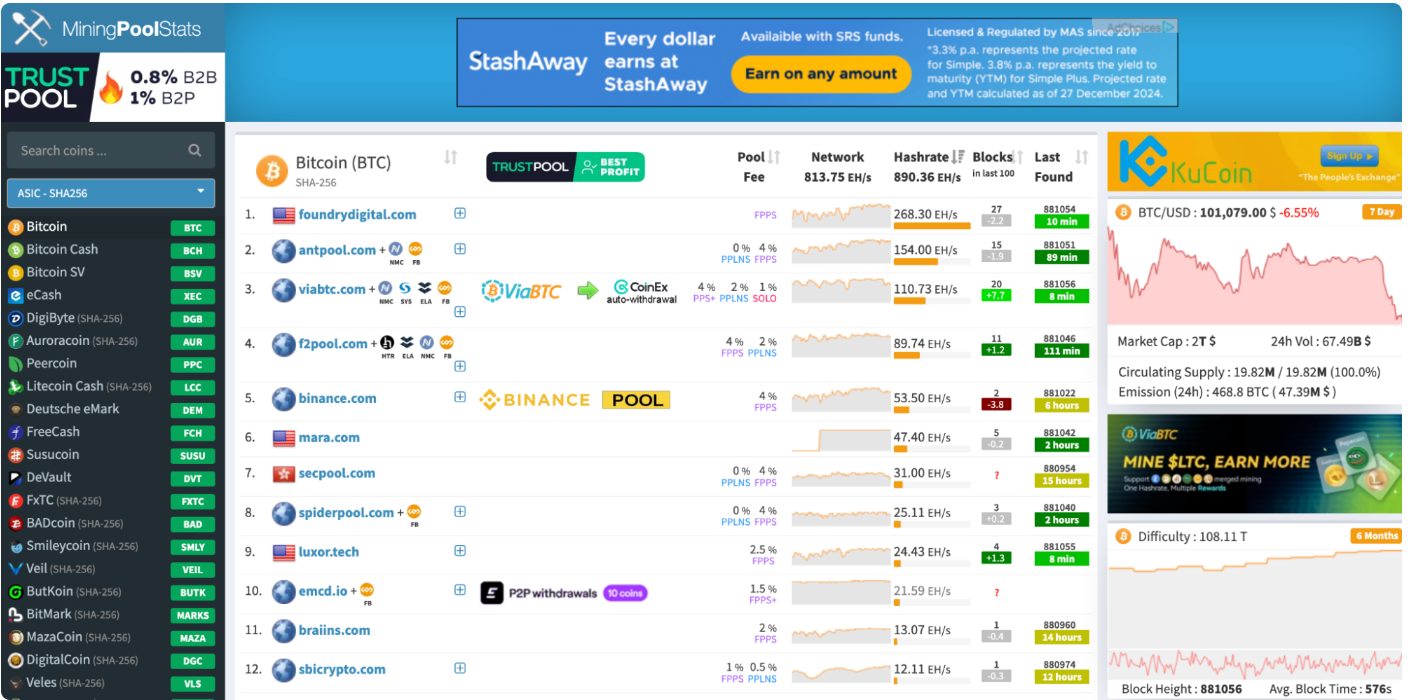Toggle the 7 Day price chart range
The width and height of the screenshot is (1410, 700).
click(x=1380, y=212)
